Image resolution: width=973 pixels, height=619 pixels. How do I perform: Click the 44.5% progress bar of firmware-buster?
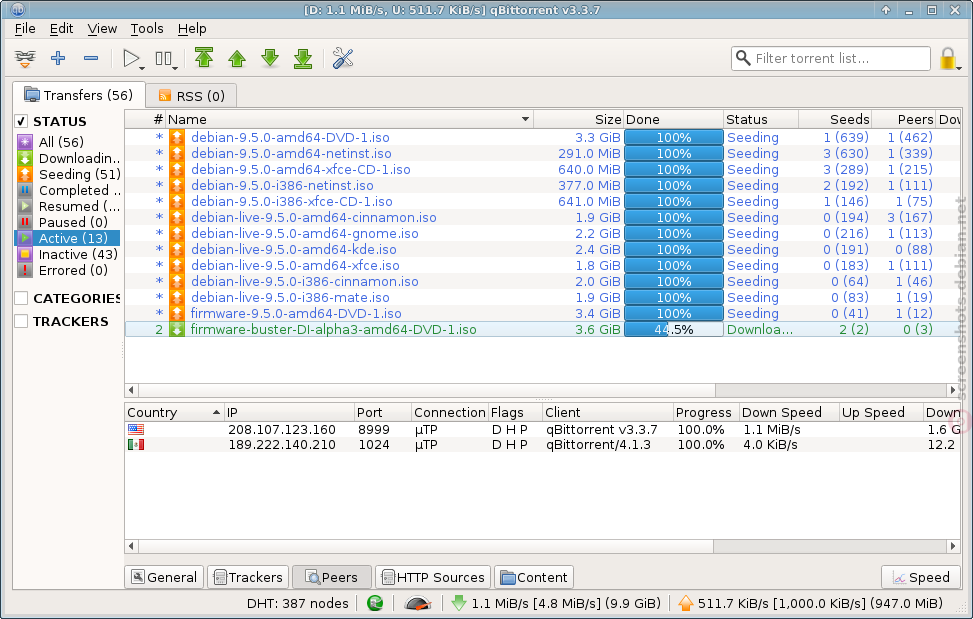click(x=673, y=329)
